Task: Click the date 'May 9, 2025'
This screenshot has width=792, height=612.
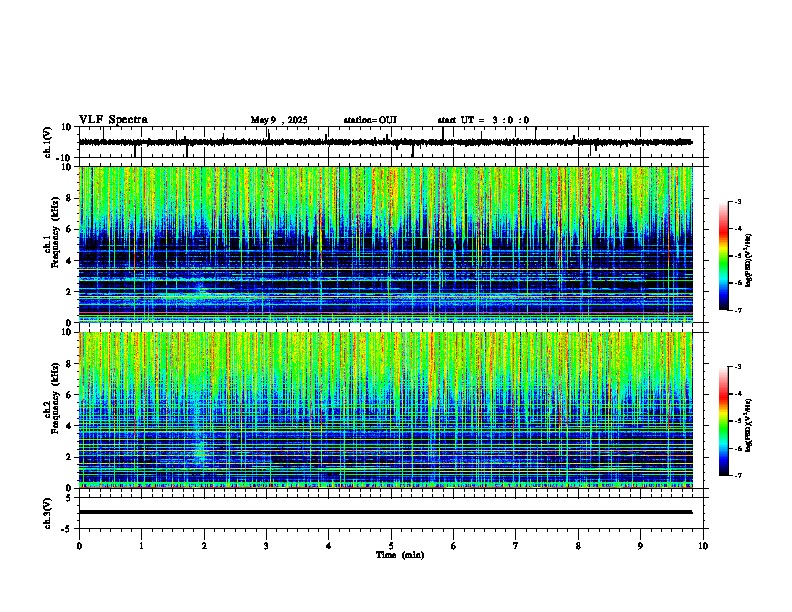Action: tap(279, 120)
